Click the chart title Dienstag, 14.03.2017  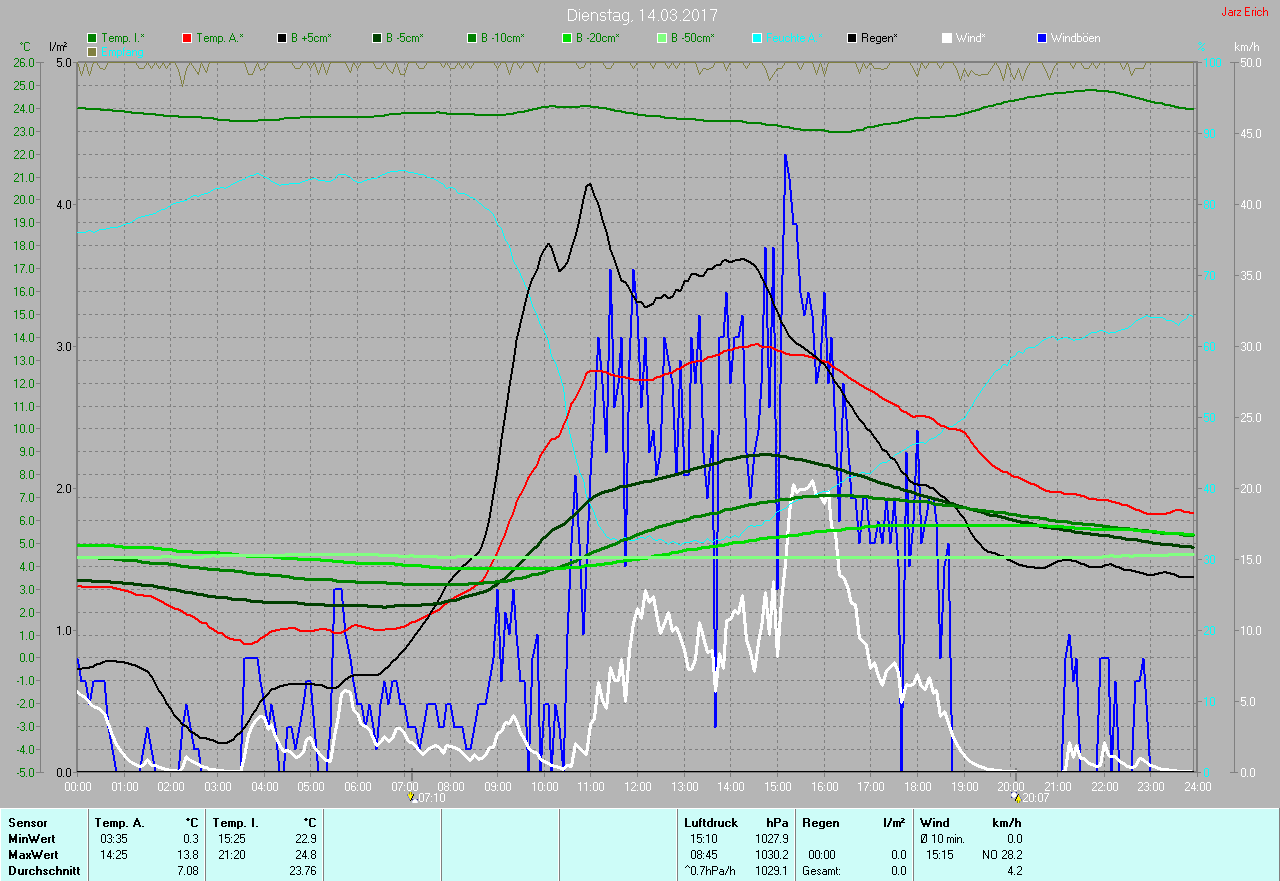(x=641, y=15)
